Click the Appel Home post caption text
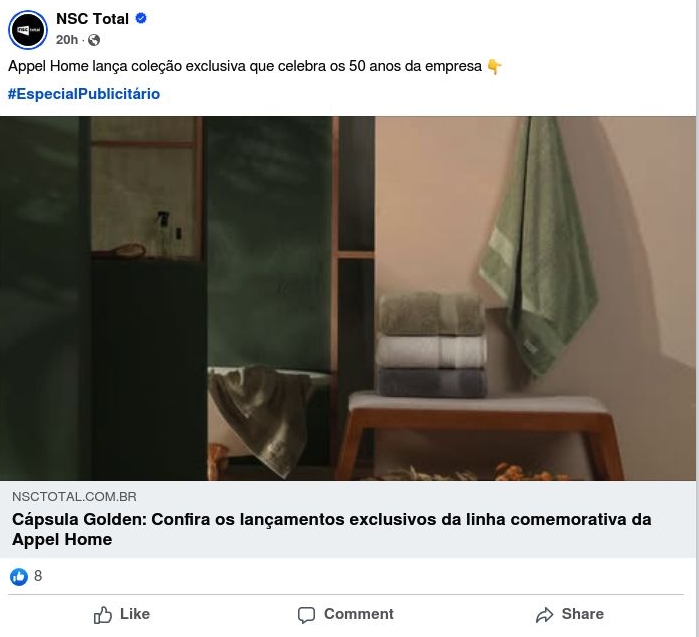This screenshot has height=637, width=699. point(245,66)
